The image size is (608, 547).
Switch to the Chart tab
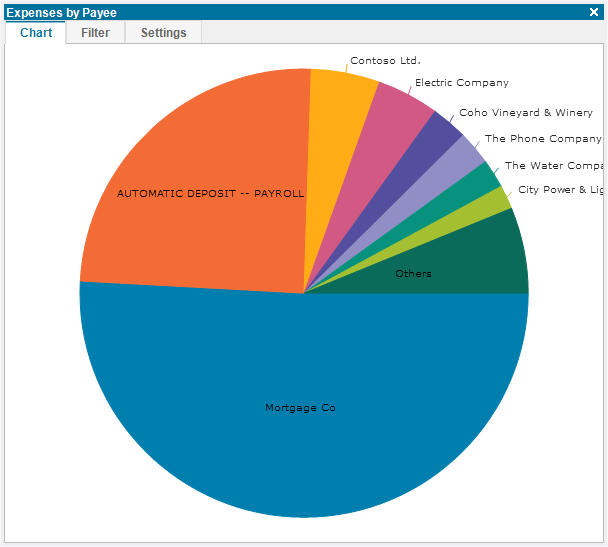pos(36,33)
